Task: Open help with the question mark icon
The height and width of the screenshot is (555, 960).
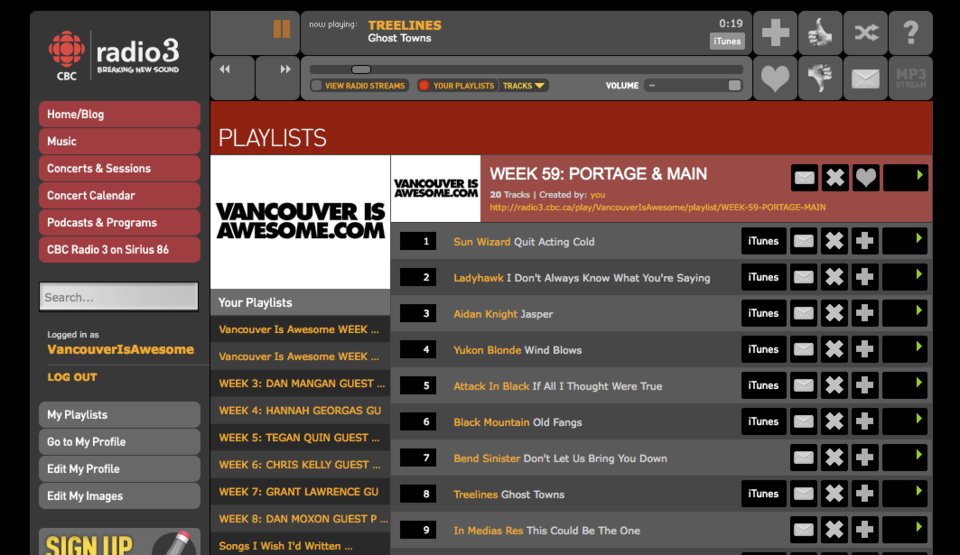Action: coord(911,32)
